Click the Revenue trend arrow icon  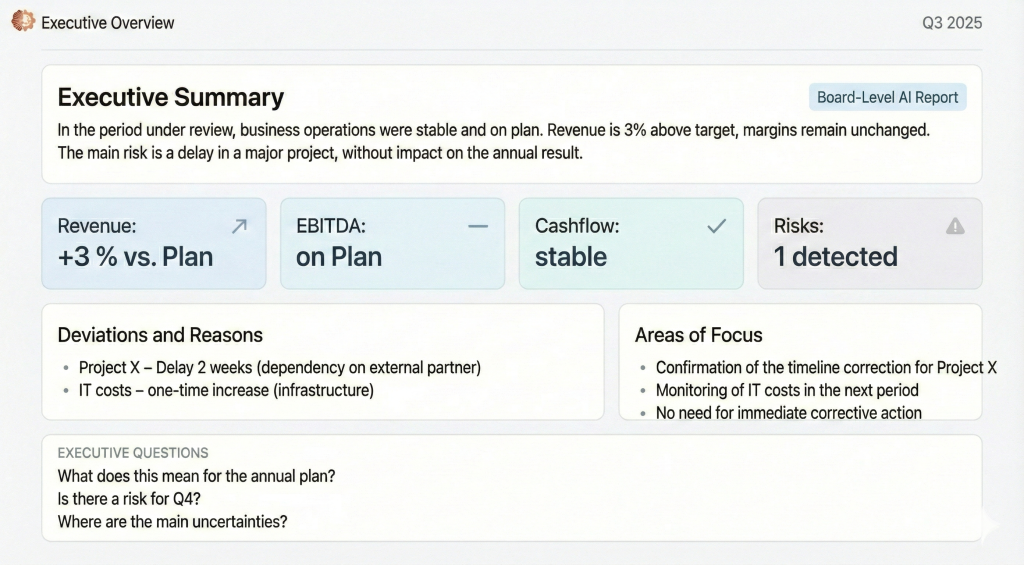[x=239, y=227]
